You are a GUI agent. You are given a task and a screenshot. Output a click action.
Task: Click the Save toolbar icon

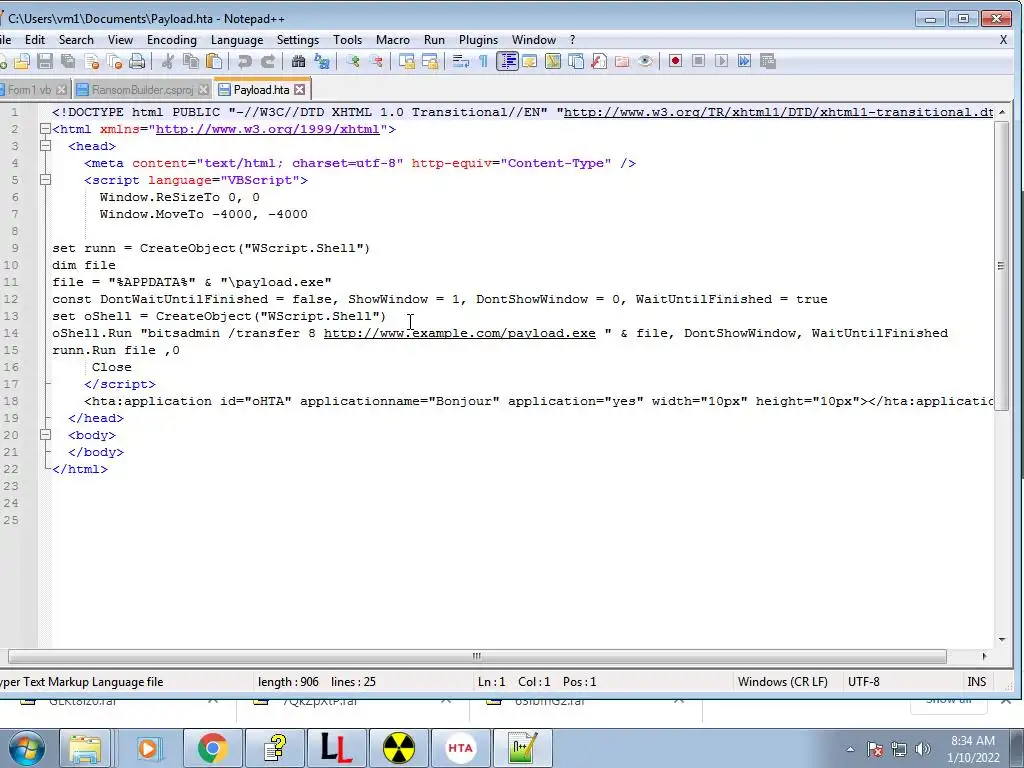coord(44,61)
